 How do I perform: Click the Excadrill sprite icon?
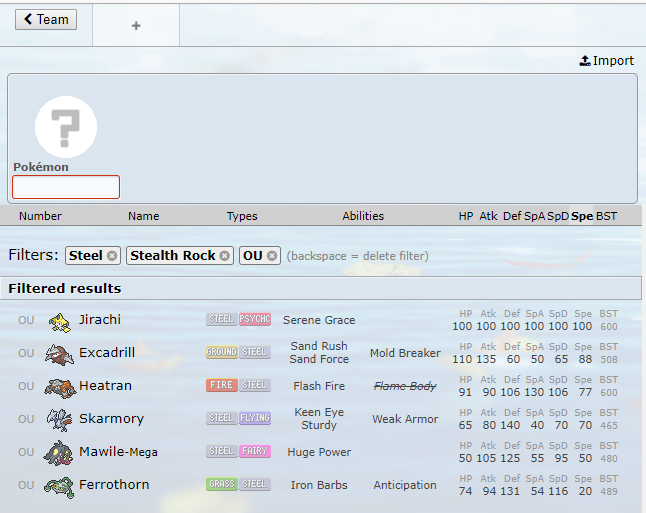(59, 354)
